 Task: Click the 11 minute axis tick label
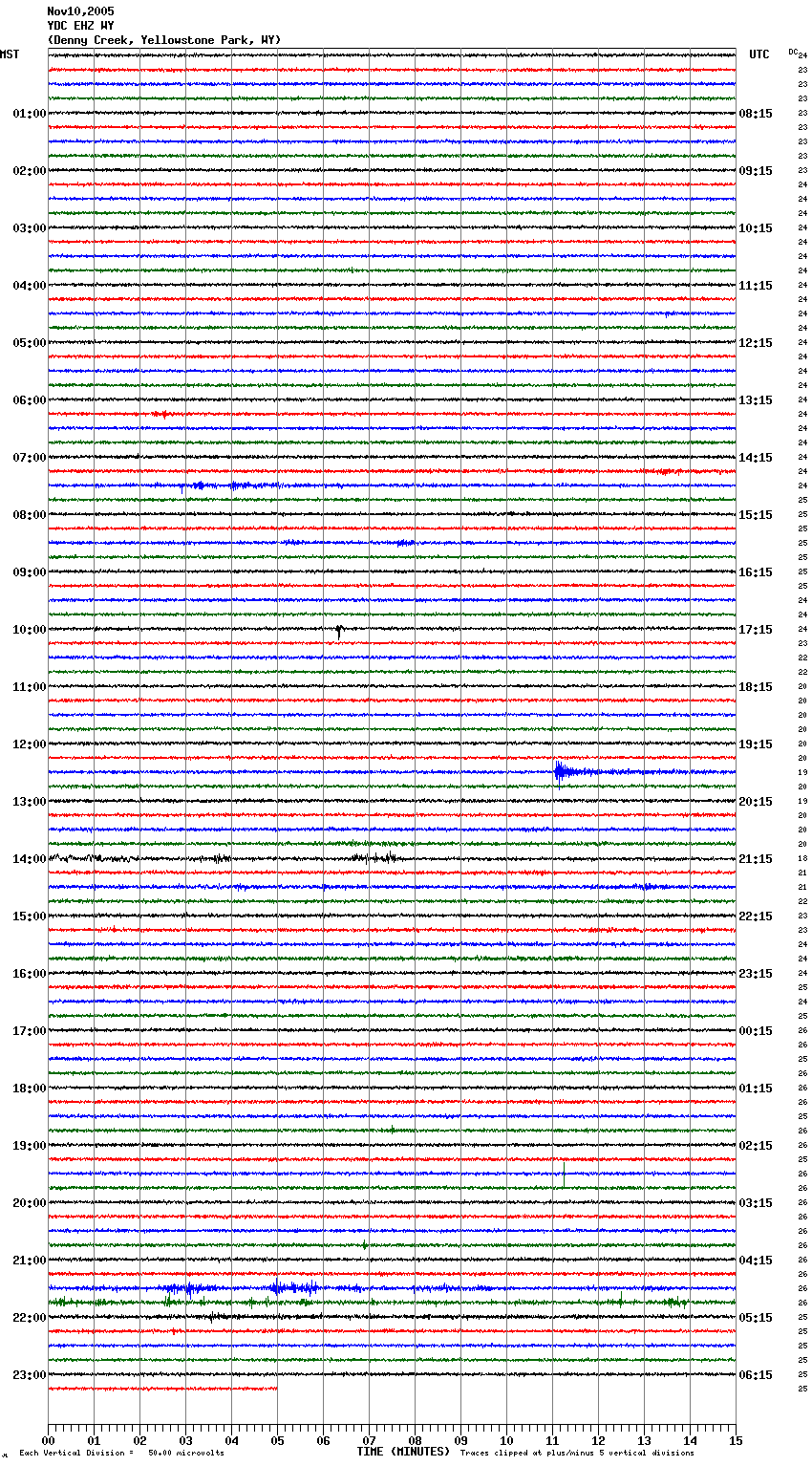552,1440
